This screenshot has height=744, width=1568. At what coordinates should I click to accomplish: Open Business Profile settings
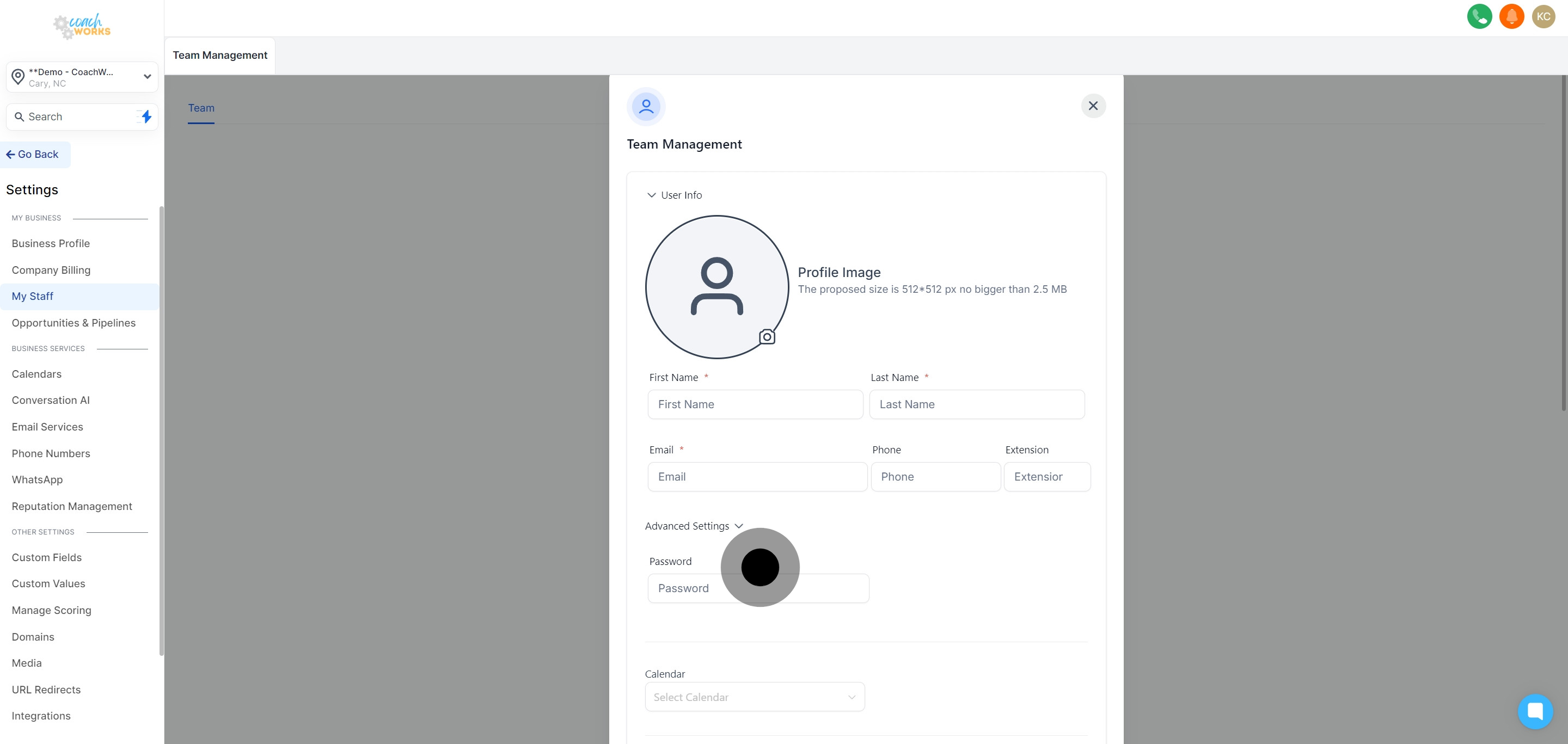(x=51, y=243)
